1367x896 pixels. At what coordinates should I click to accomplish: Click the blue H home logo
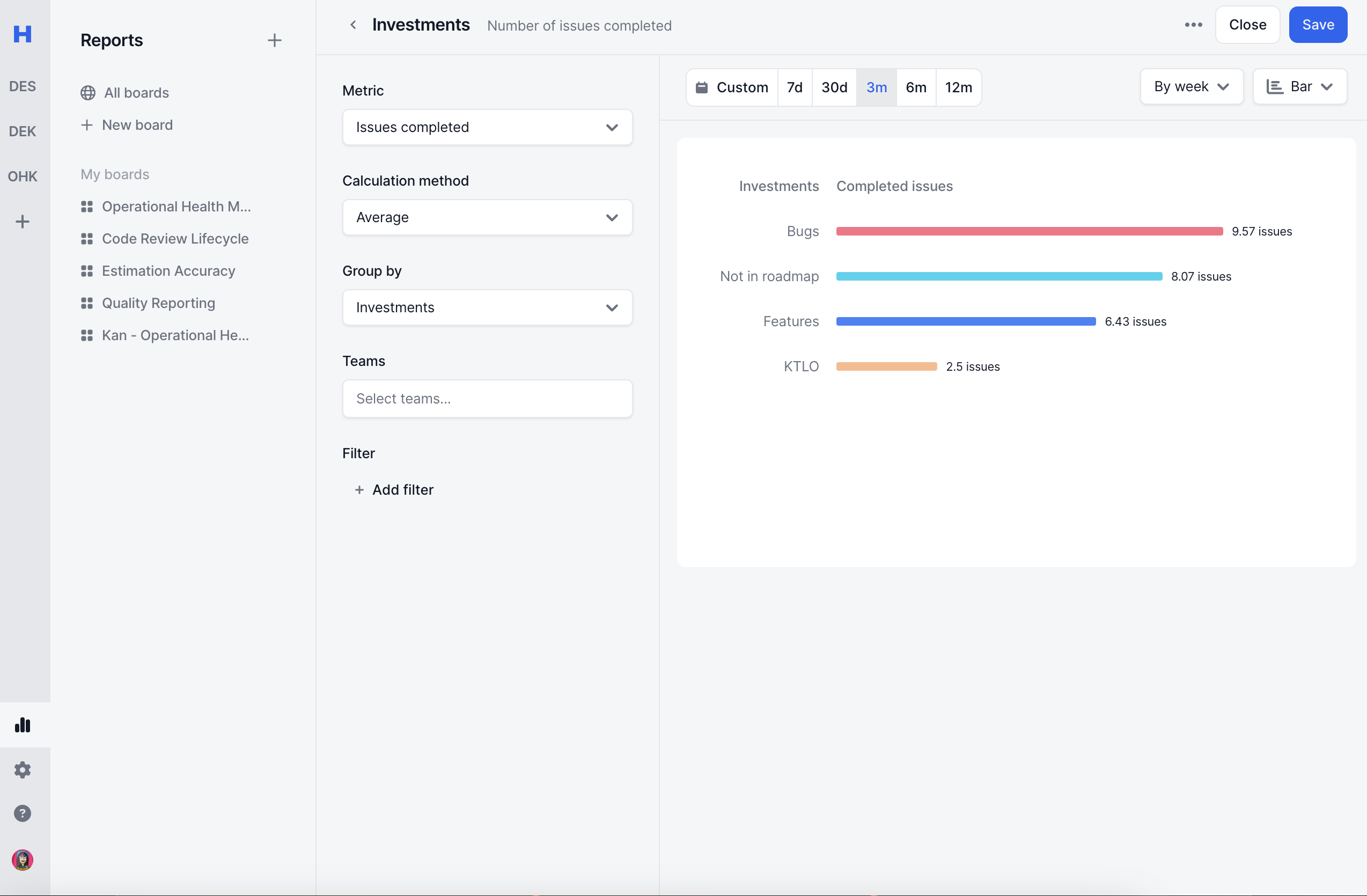[x=23, y=34]
